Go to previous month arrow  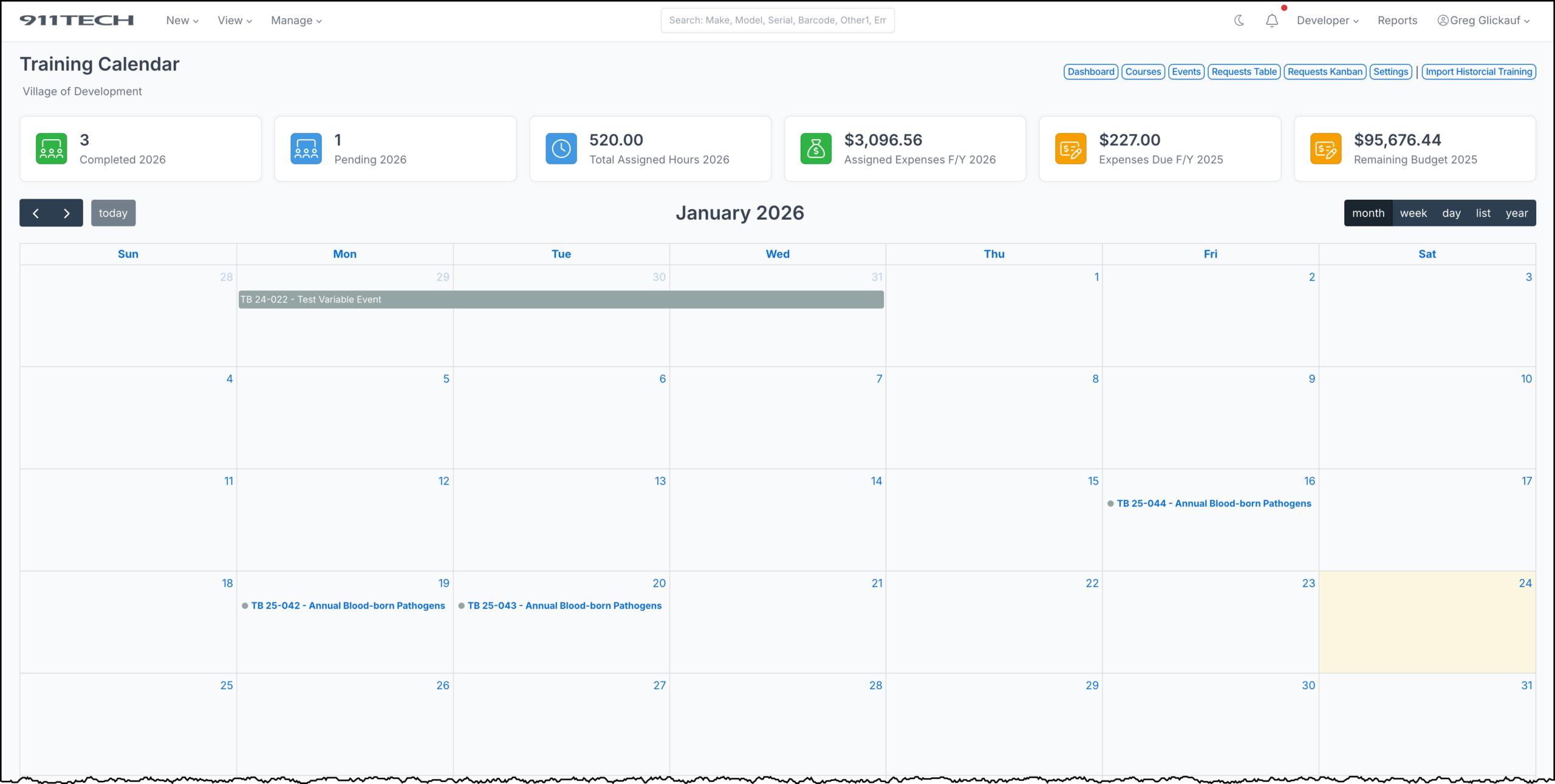pyautogui.click(x=36, y=213)
